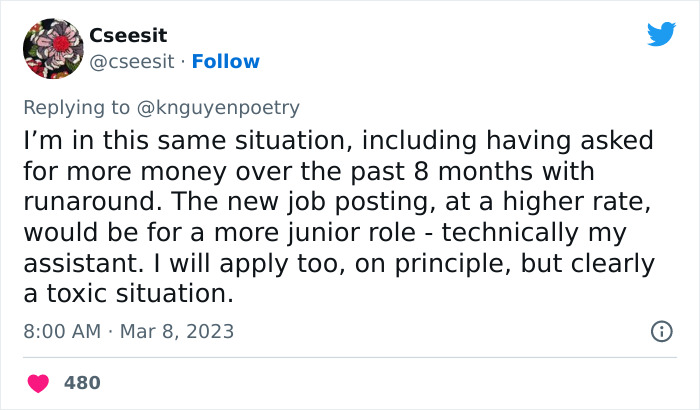
Task: Open the info icon beside the timestamp
Action: [661, 331]
